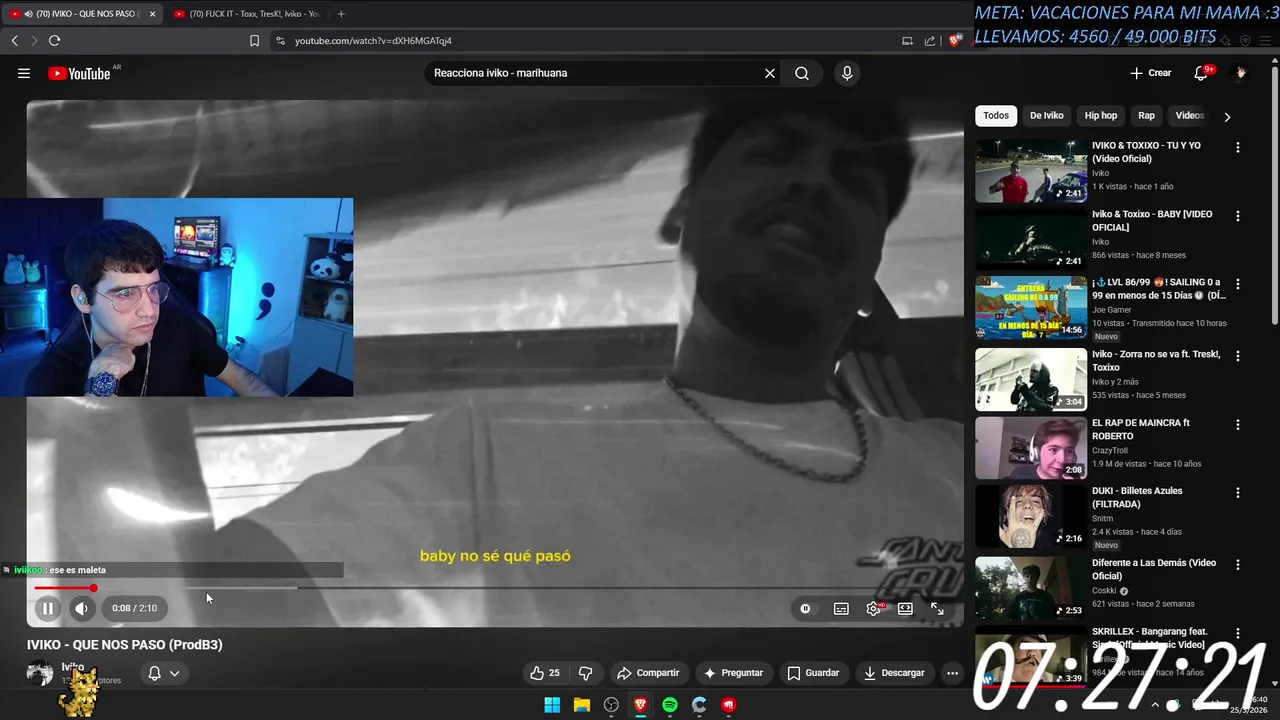The height and width of the screenshot is (720, 1280).
Task: Toggle the autoplay switch in the player
Action: click(805, 608)
